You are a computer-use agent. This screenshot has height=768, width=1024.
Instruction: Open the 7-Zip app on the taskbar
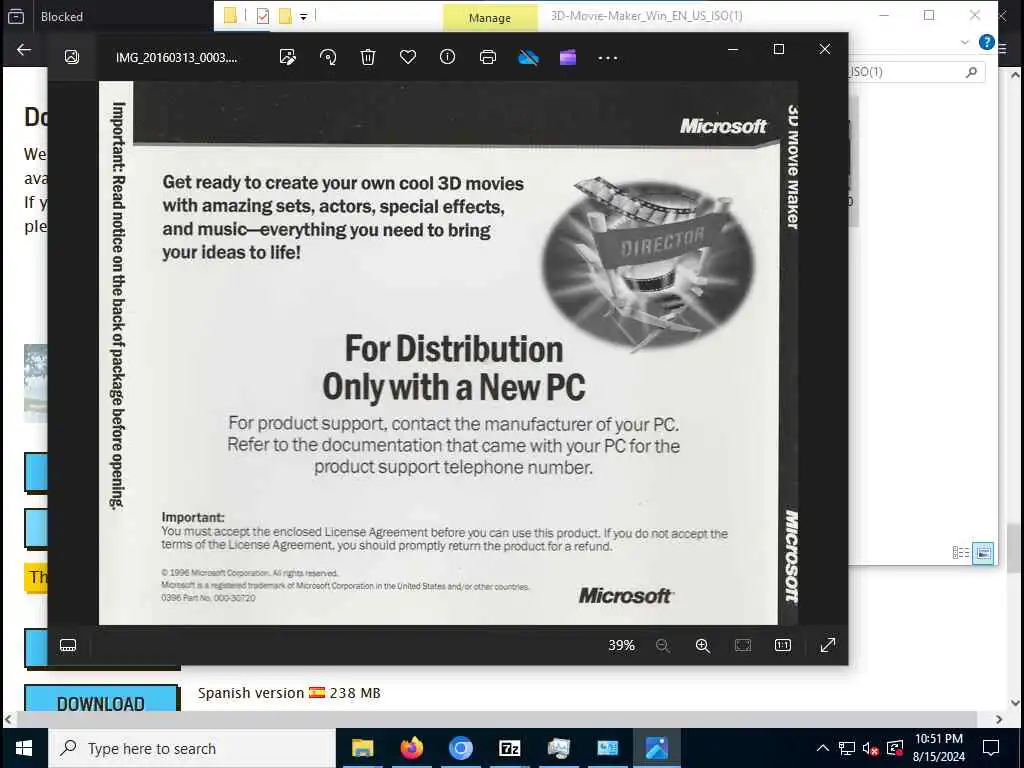coord(509,748)
